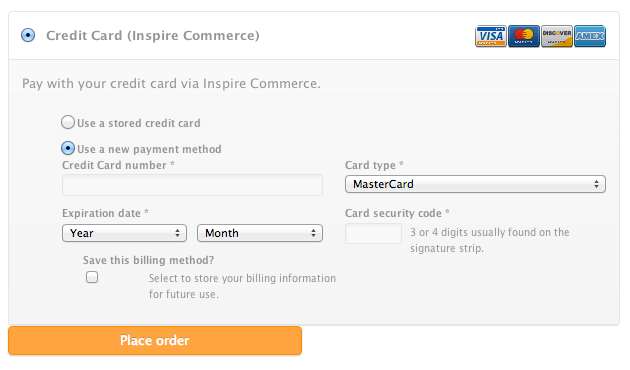Choose Use a stored credit card option
The image size is (630, 370).
click(68, 122)
